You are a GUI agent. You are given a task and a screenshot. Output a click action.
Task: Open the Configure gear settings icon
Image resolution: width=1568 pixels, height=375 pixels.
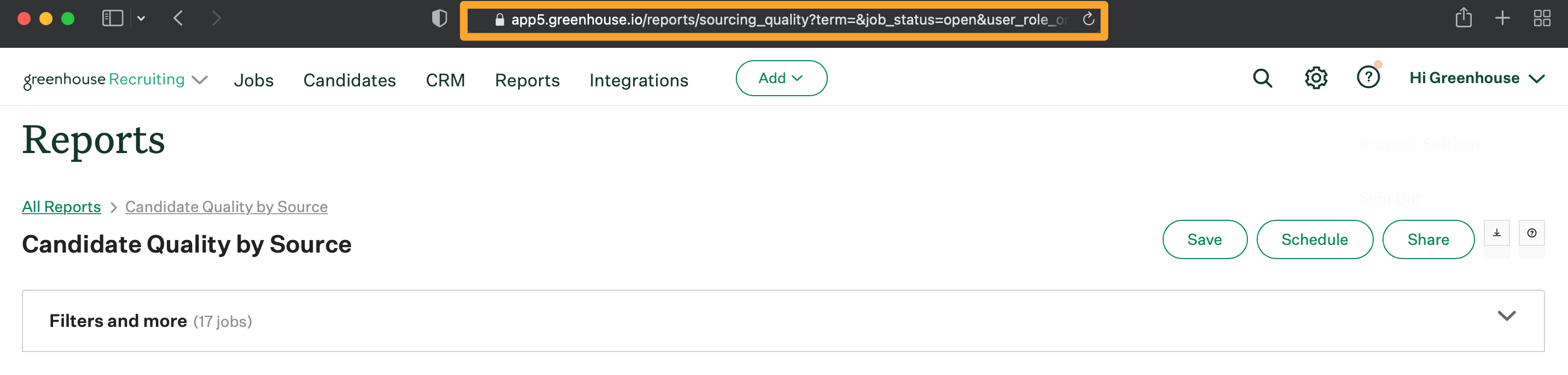1315,78
